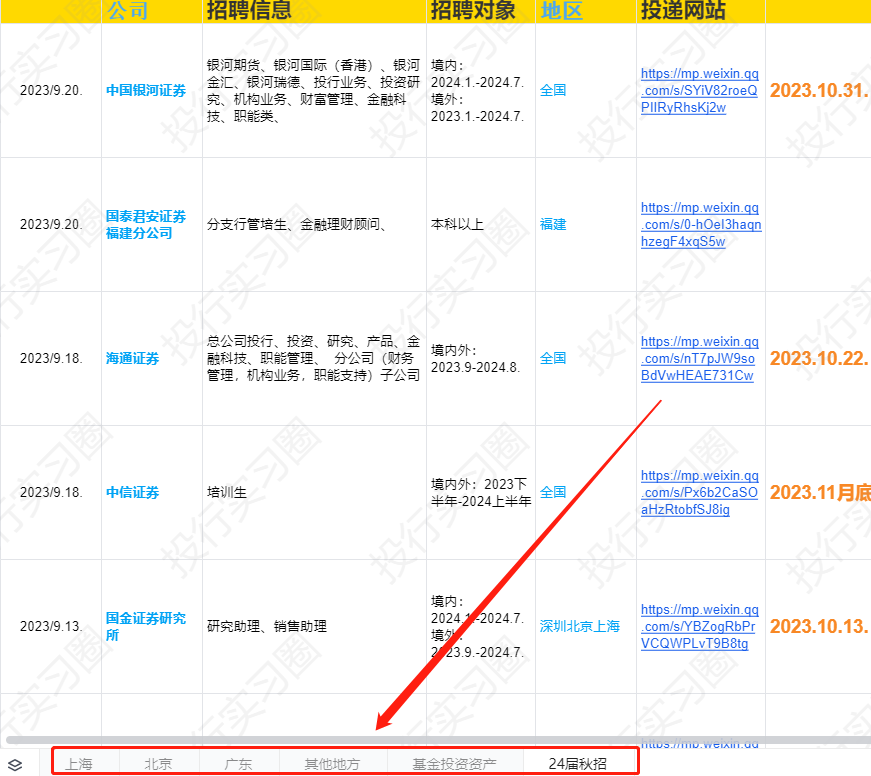Switch to the 北京 sheet tab
Viewport: 871px width, 776px height.
click(159, 764)
